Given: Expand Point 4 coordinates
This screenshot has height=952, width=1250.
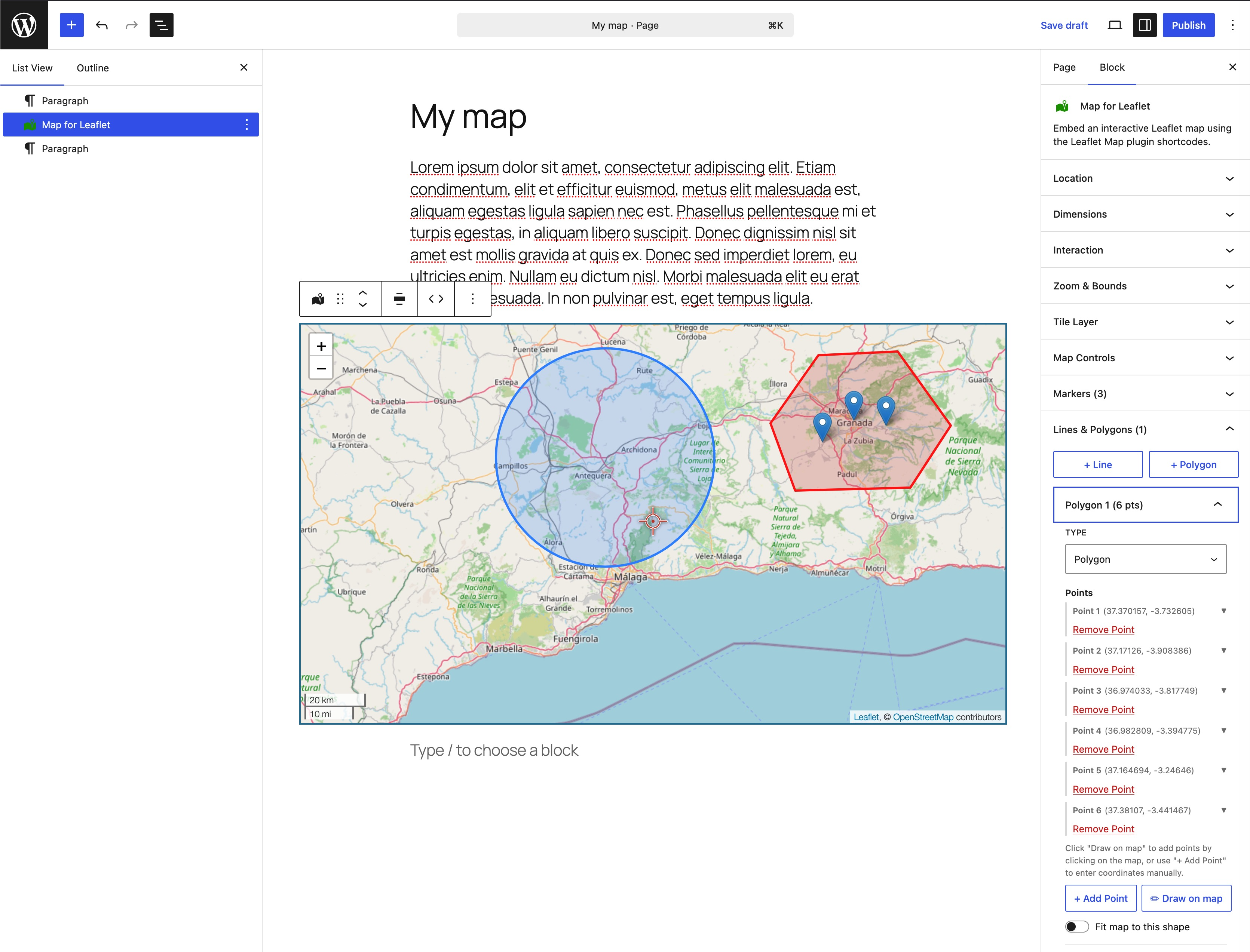Looking at the screenshot, I should coord(1223,730).
